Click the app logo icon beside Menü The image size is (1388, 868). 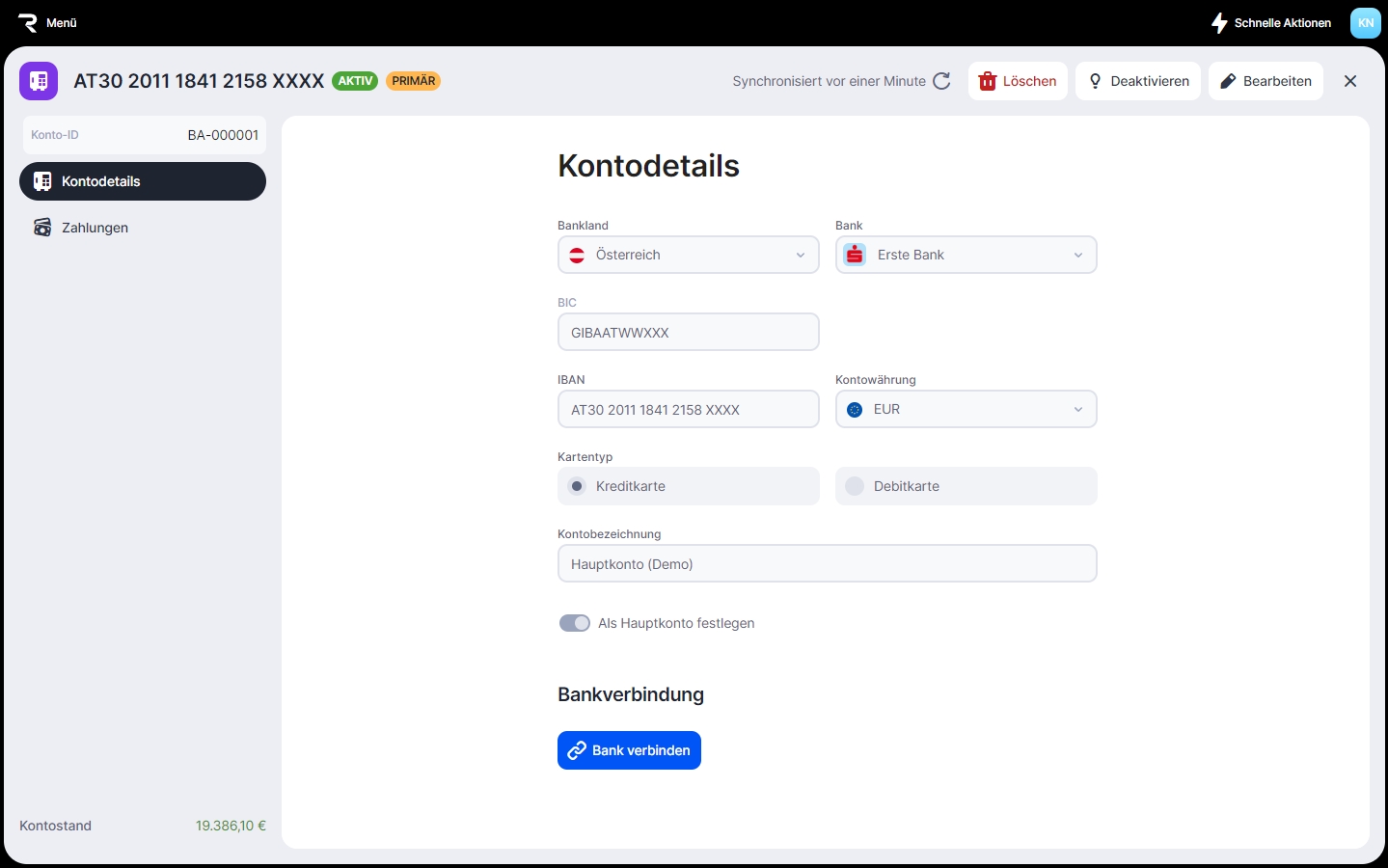tap(27, 22)
